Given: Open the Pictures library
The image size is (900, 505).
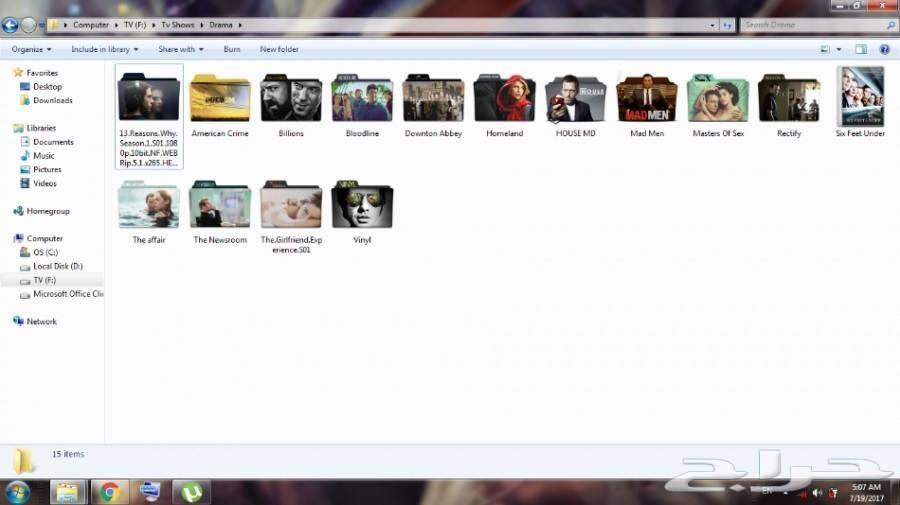Looking at the screenshot, I should (x=47, y=169).
